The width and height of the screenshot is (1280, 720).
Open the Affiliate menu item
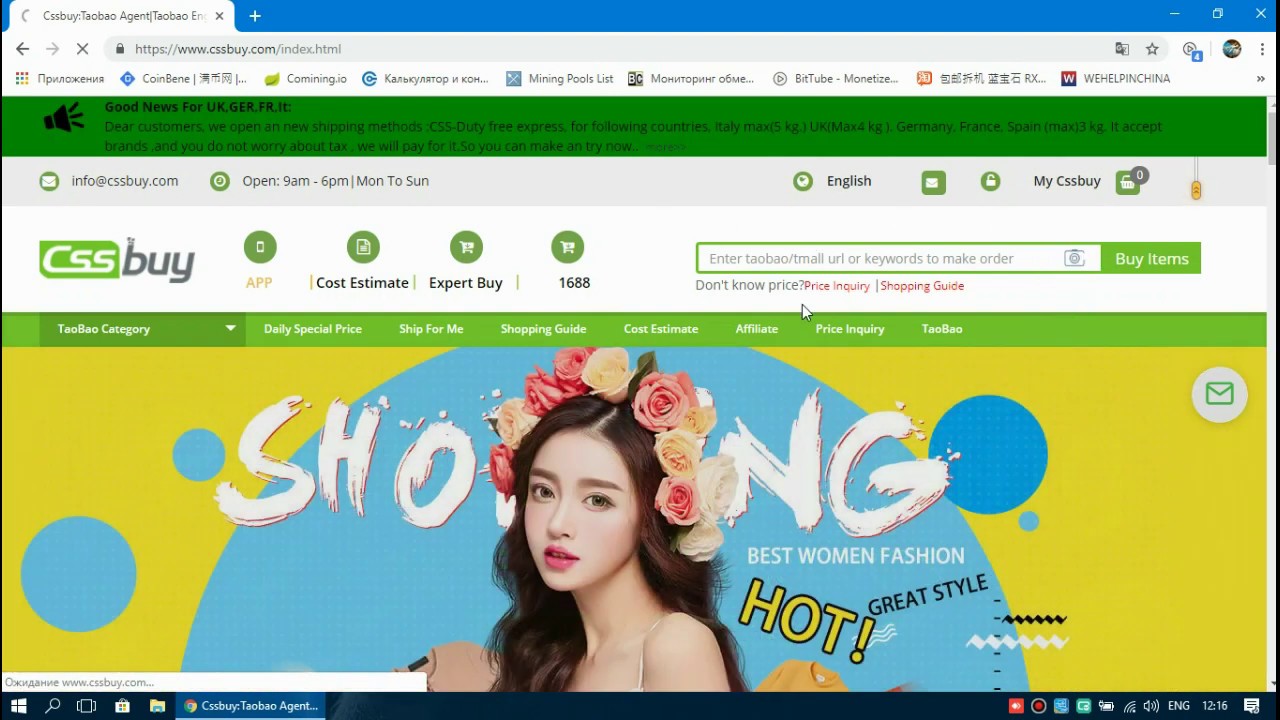[756, 329]
